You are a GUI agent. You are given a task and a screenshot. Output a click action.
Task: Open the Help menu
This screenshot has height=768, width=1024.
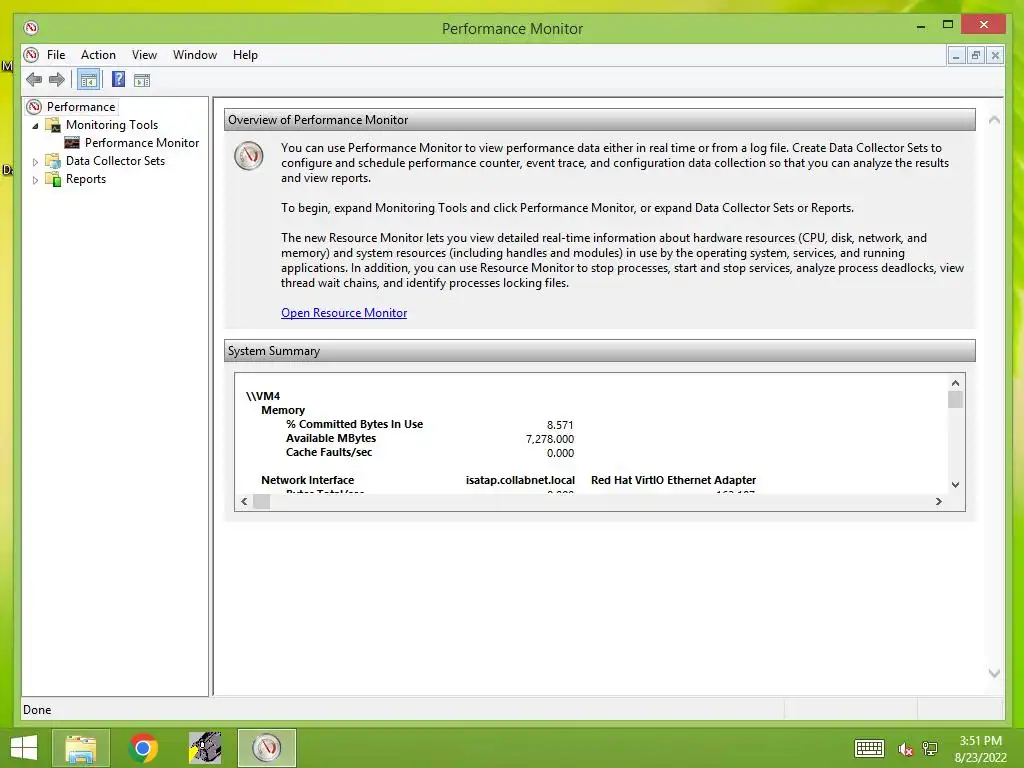tap(245, 55)
